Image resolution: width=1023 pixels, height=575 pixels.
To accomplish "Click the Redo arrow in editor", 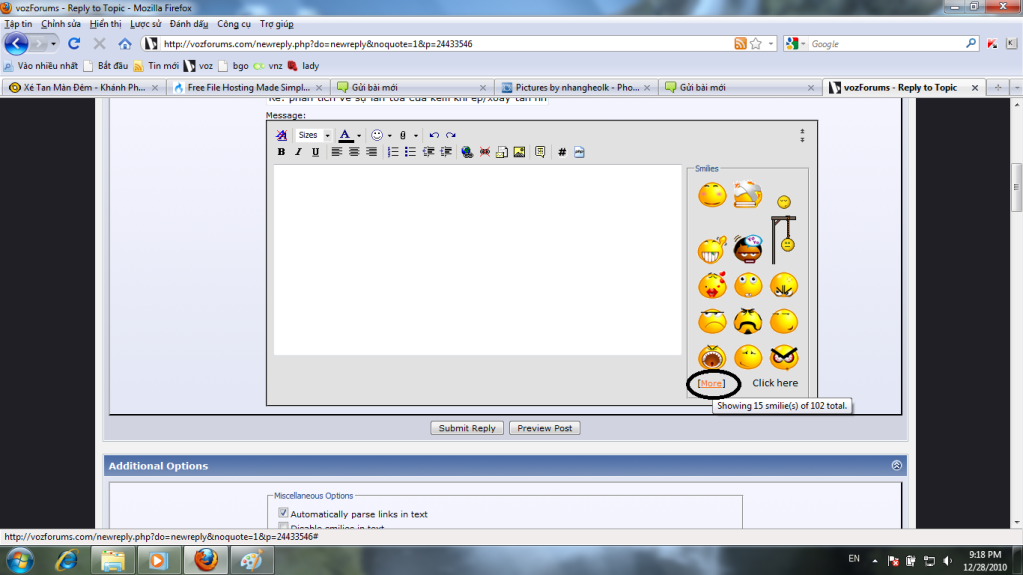I will [x=451, y=135].
